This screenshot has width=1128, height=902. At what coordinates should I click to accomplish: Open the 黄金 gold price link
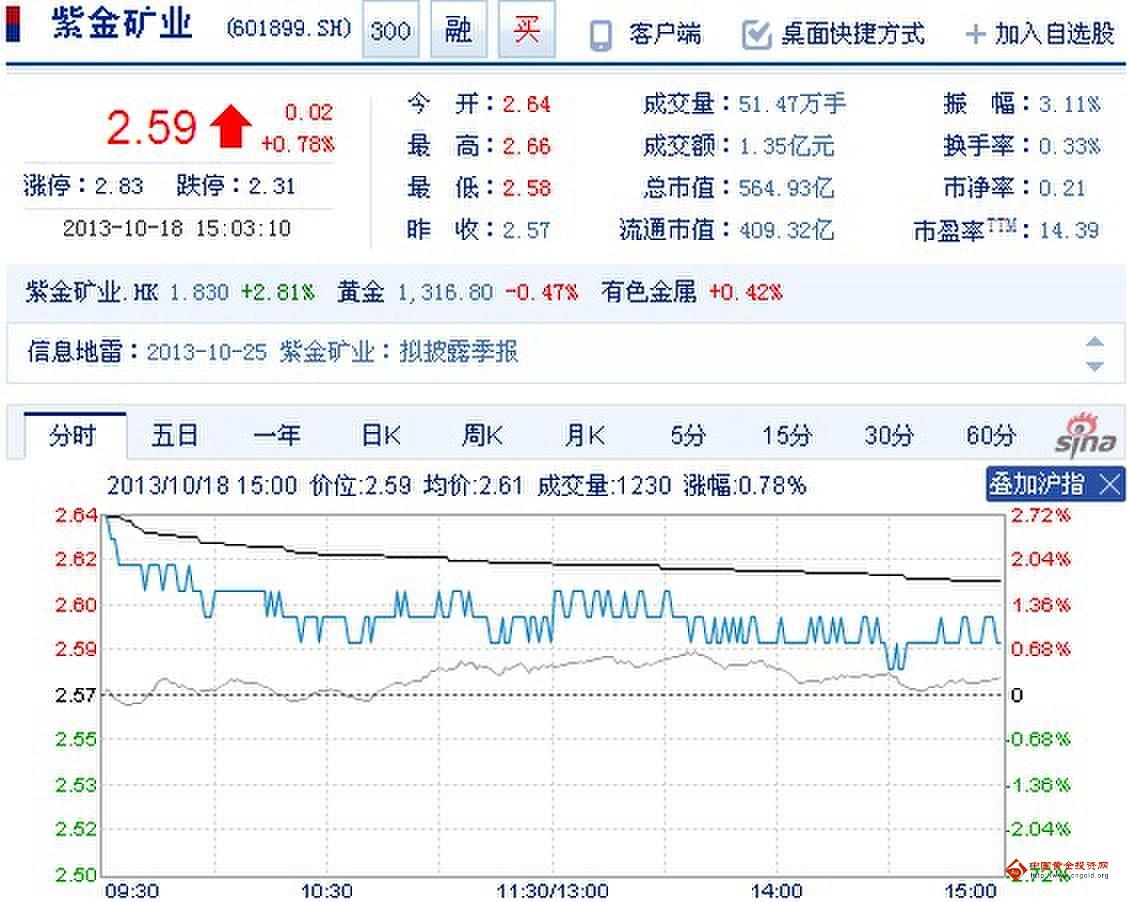(x=361, y=292)
